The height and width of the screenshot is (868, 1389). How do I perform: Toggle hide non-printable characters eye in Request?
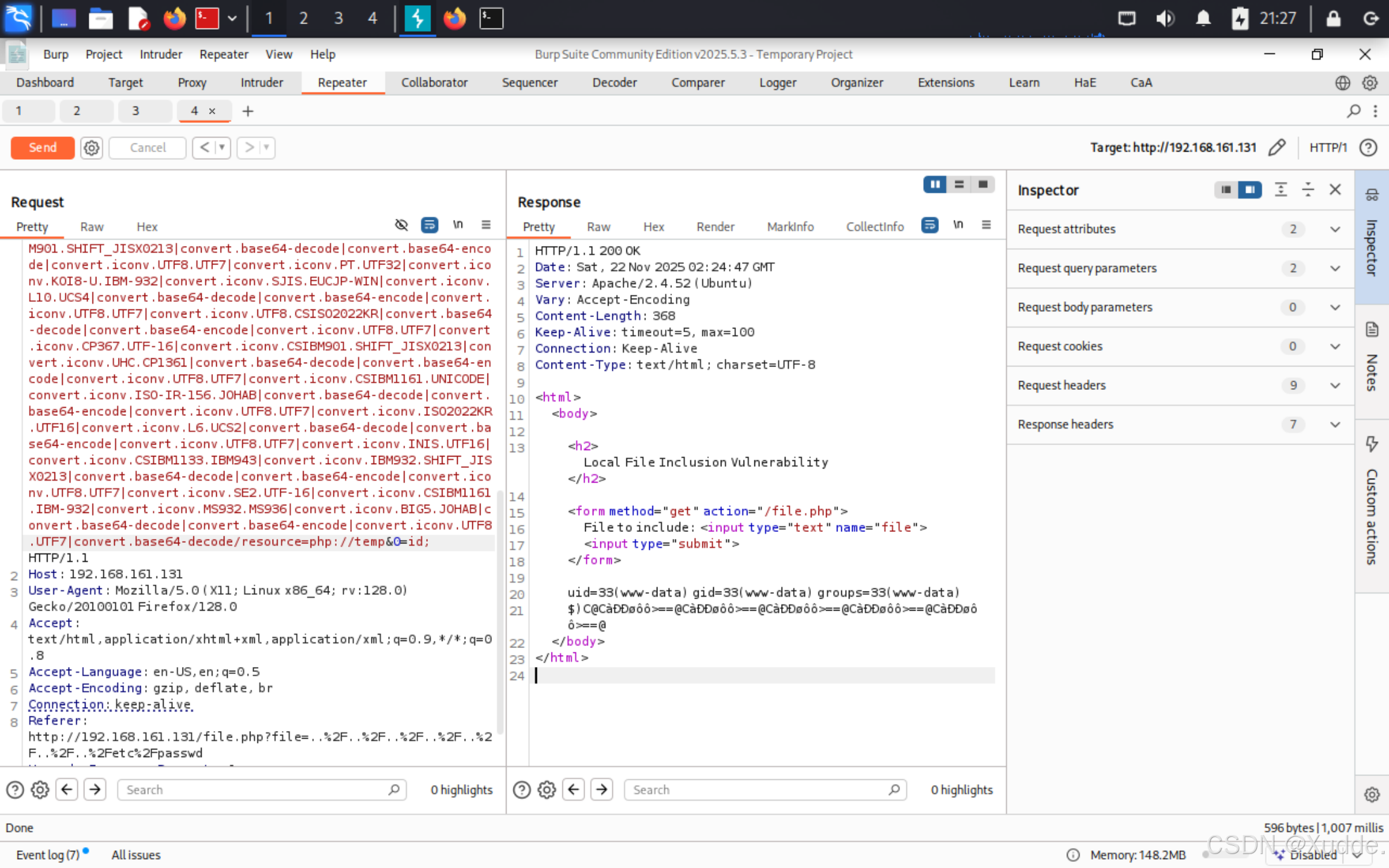click(x=401, y=224)
